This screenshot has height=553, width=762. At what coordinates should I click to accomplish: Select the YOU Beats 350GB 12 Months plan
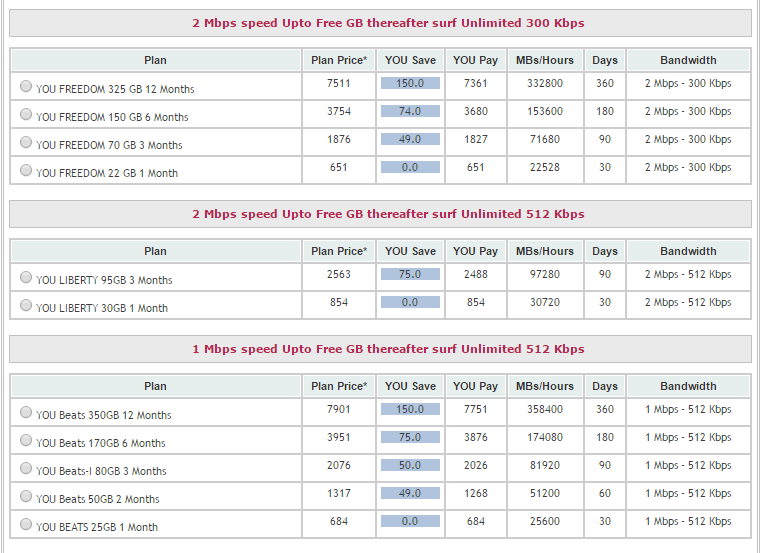26,412
